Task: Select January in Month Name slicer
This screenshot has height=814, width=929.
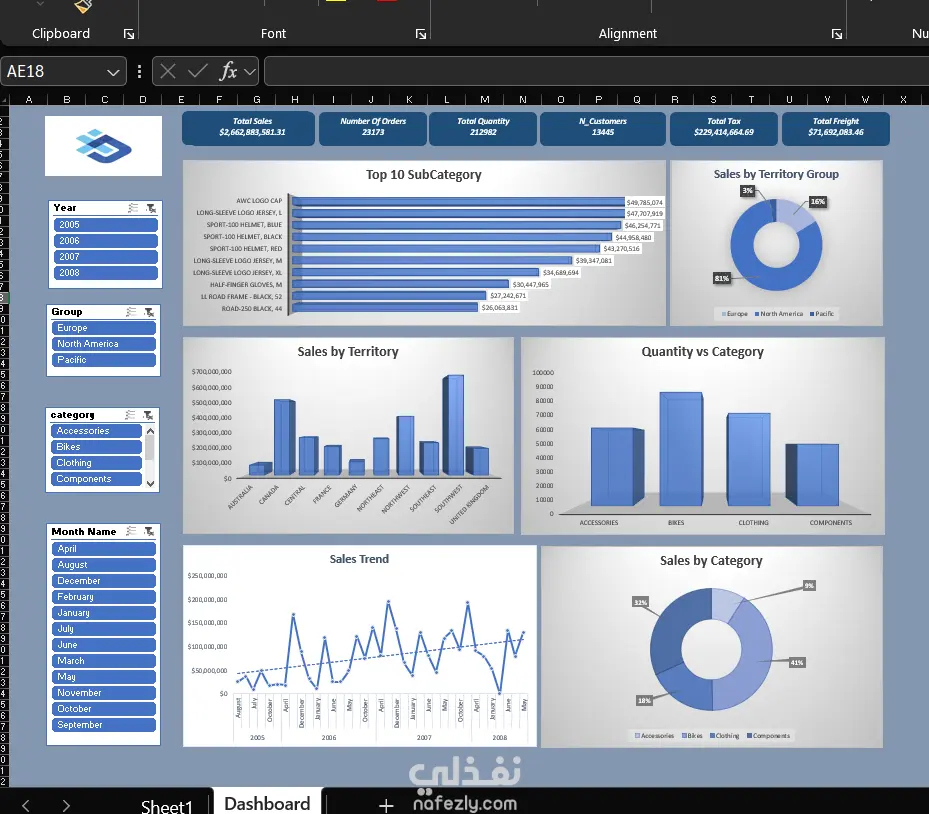Action: coord(104,613)
